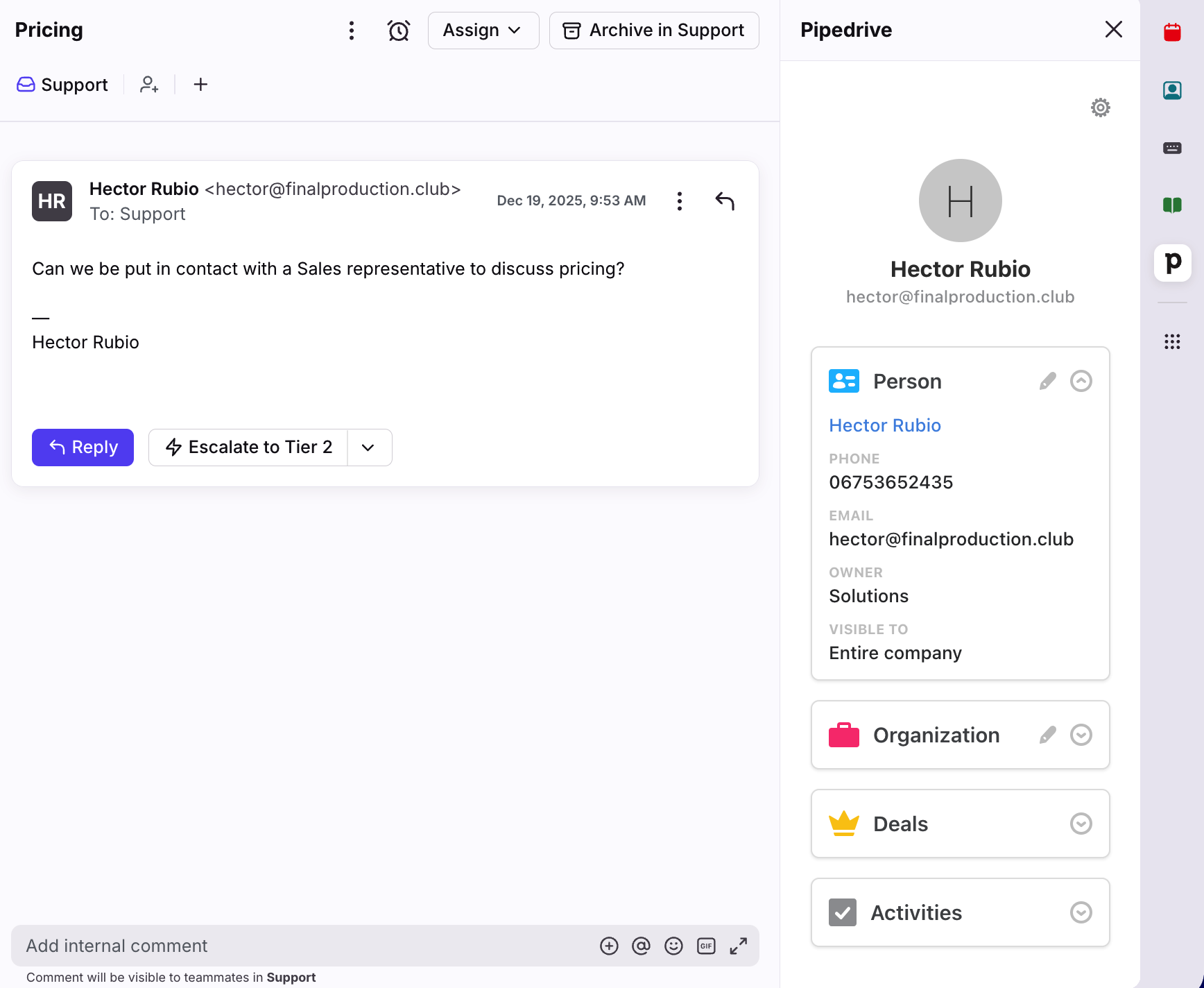Add an emoji to the comment
This screenshot has width=1204, height=988.
673,946
